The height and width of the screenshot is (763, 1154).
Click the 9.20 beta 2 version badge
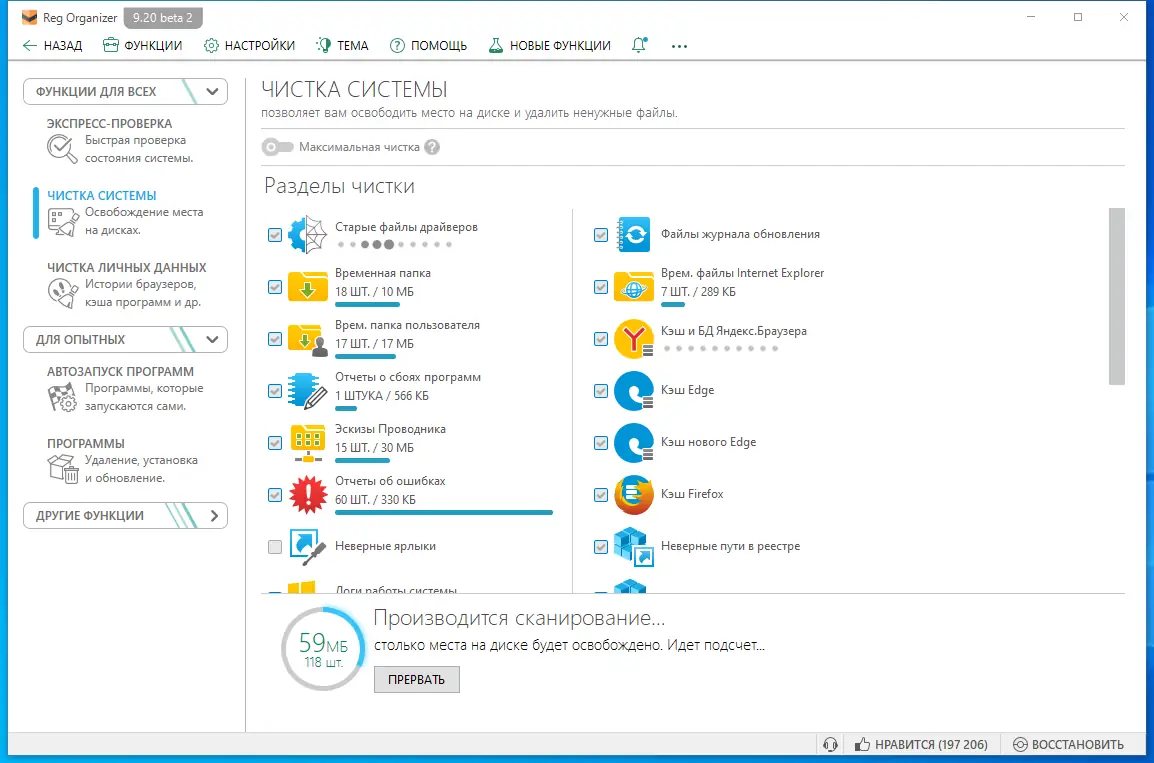click(163, 18)
